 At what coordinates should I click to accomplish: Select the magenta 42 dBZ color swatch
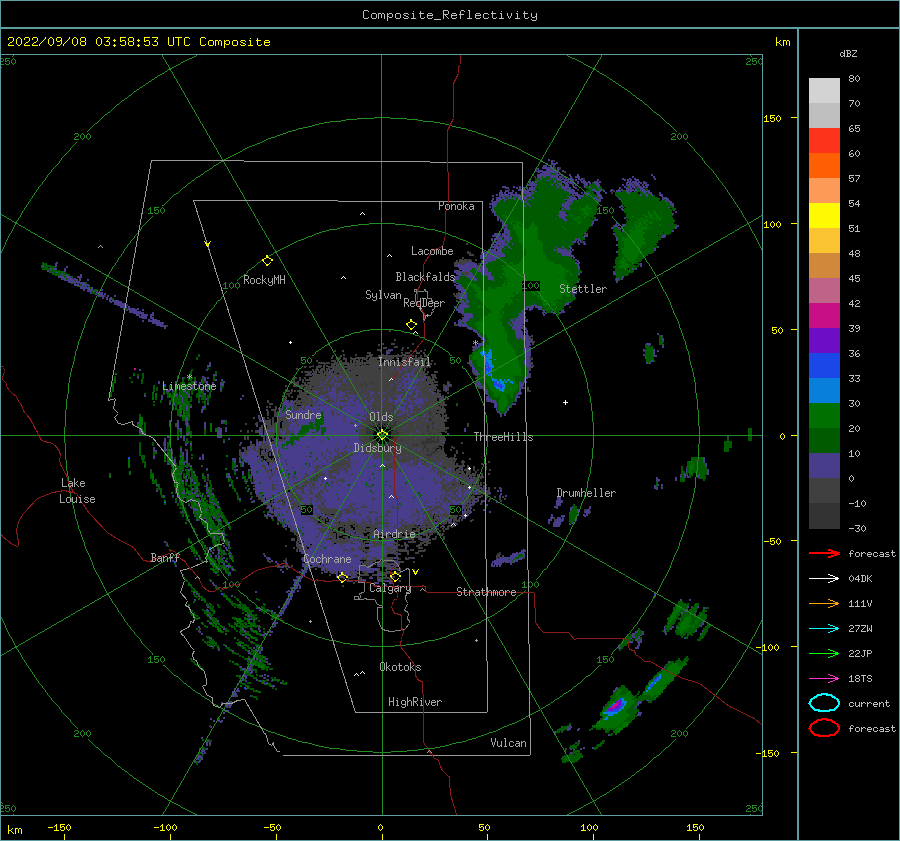(x=824, y=315)
